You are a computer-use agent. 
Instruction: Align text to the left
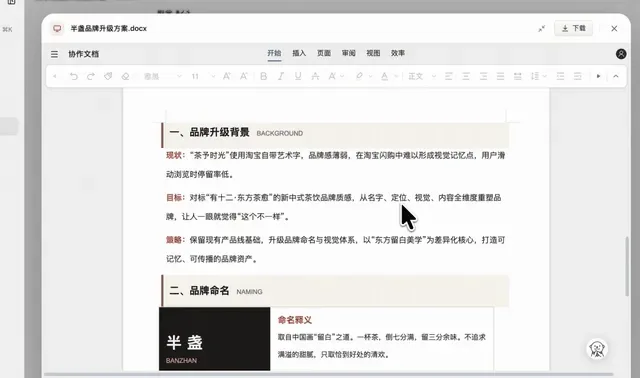coord(449,76)
